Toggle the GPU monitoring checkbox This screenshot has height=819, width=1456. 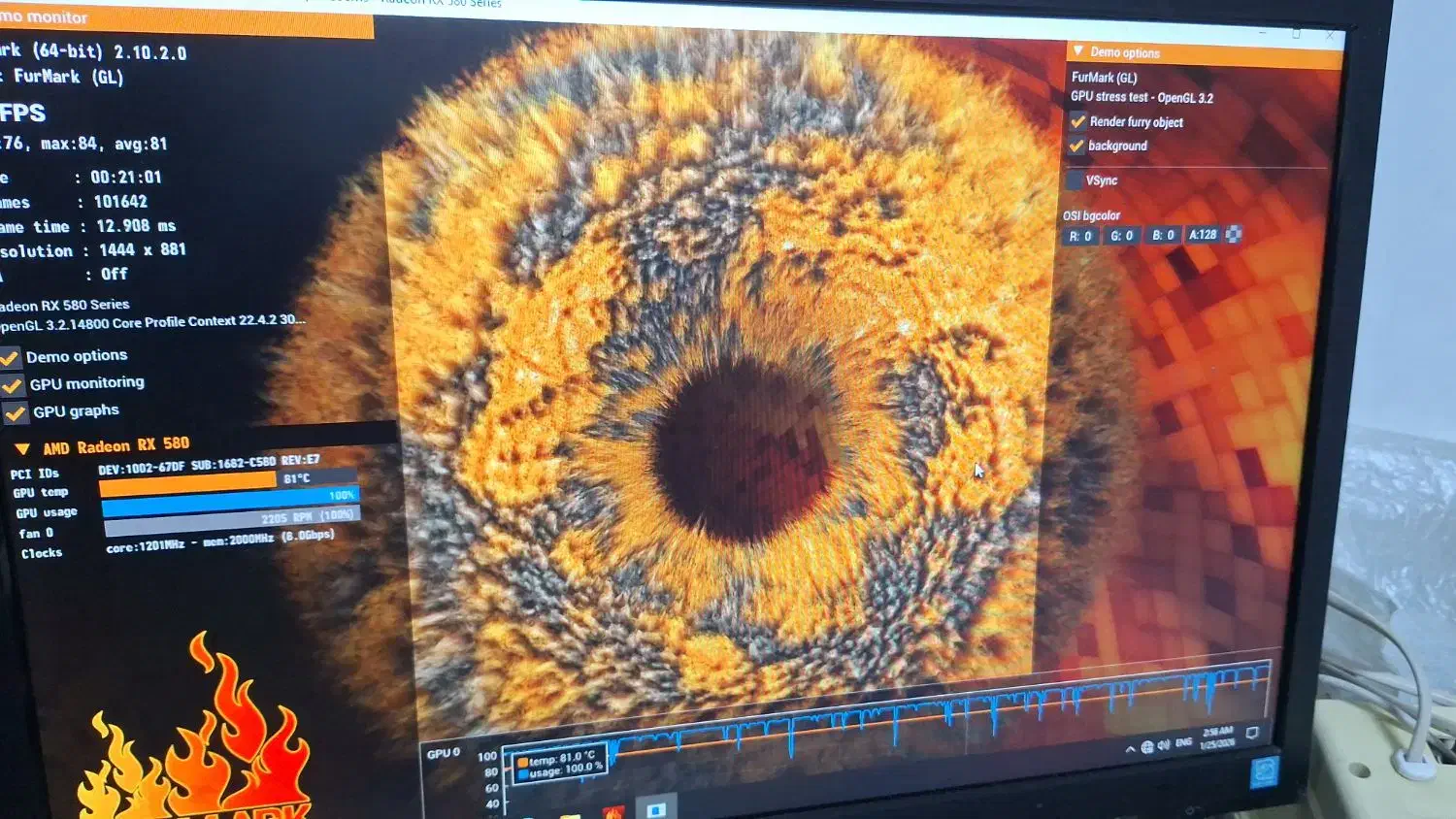[x=14, y=385]
